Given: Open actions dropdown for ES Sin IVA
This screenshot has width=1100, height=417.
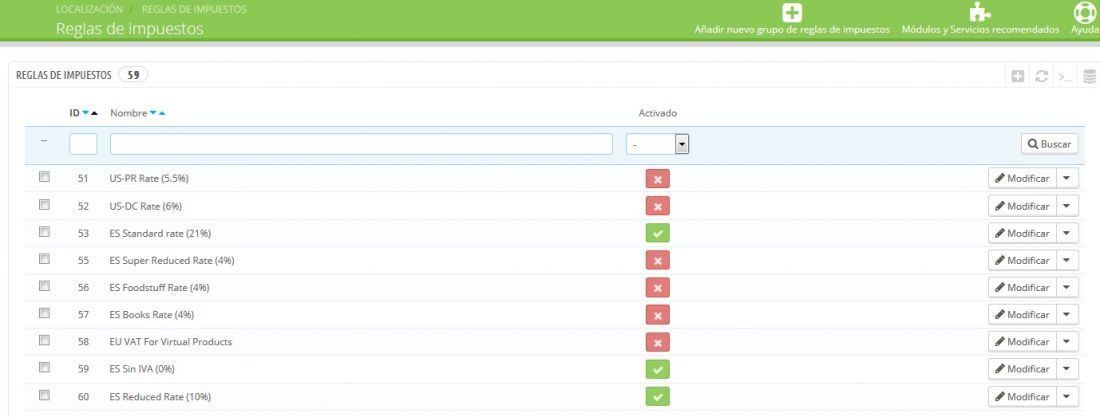Looking at the screenshot, I should point(1067,369).
